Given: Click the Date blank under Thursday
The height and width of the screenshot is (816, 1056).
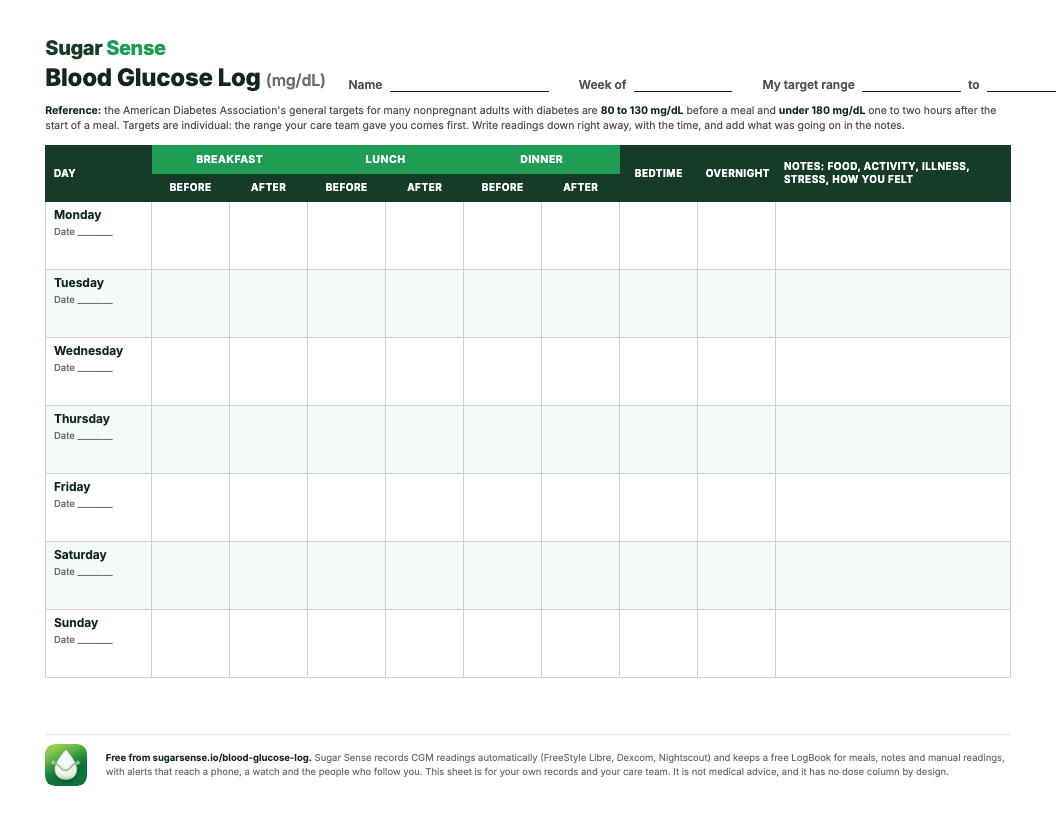Looking at the screenshot, I should (95, 438).
